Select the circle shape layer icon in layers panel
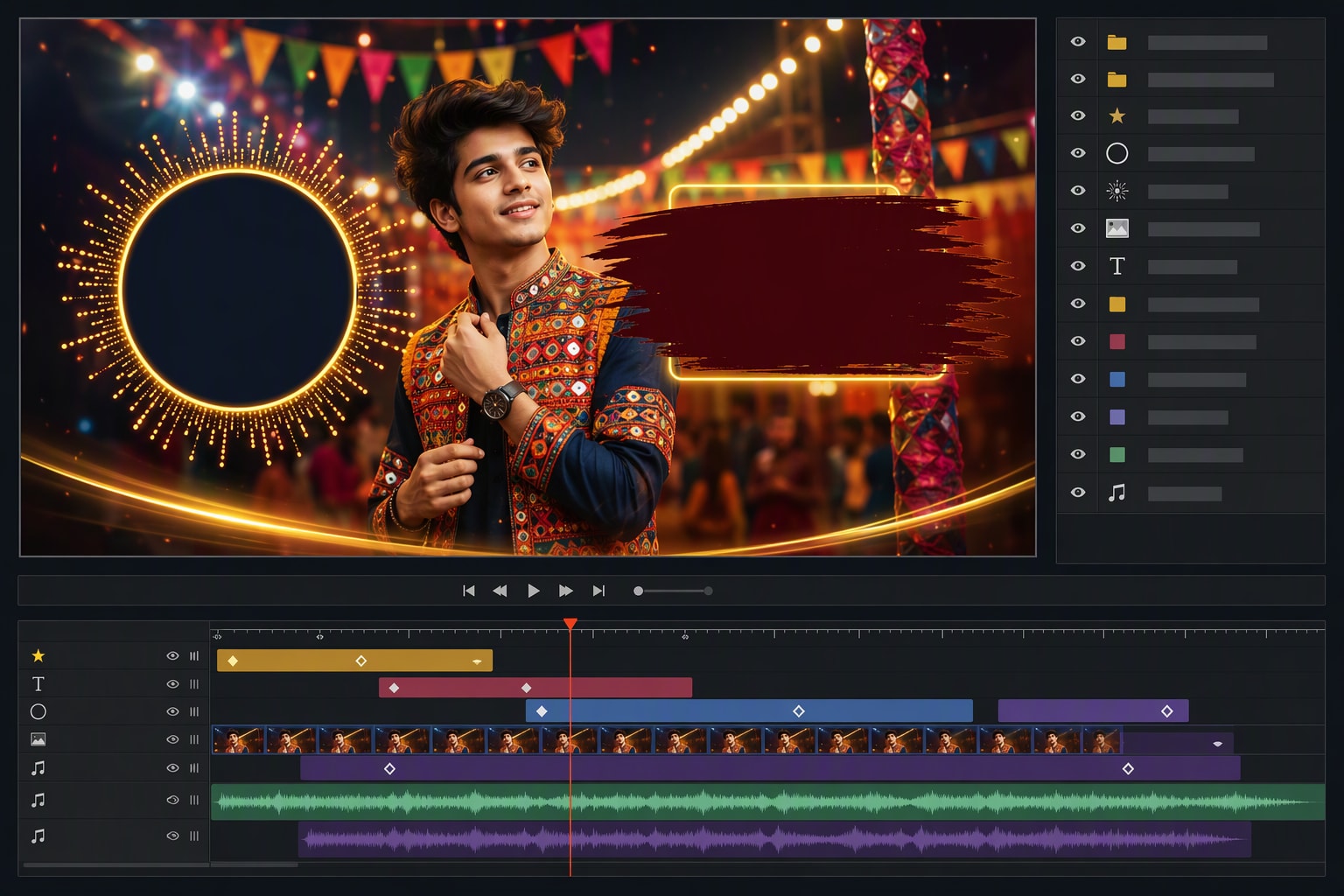Image resolution: width=1344 pixels, height=896 pixels. pyautogui.click(x=1116, y=154)
